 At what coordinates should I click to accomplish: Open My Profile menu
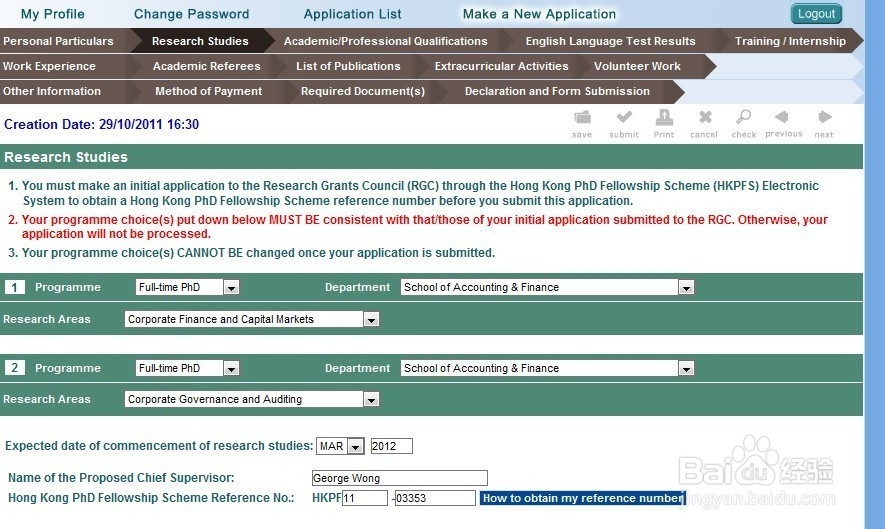[52, 14]
